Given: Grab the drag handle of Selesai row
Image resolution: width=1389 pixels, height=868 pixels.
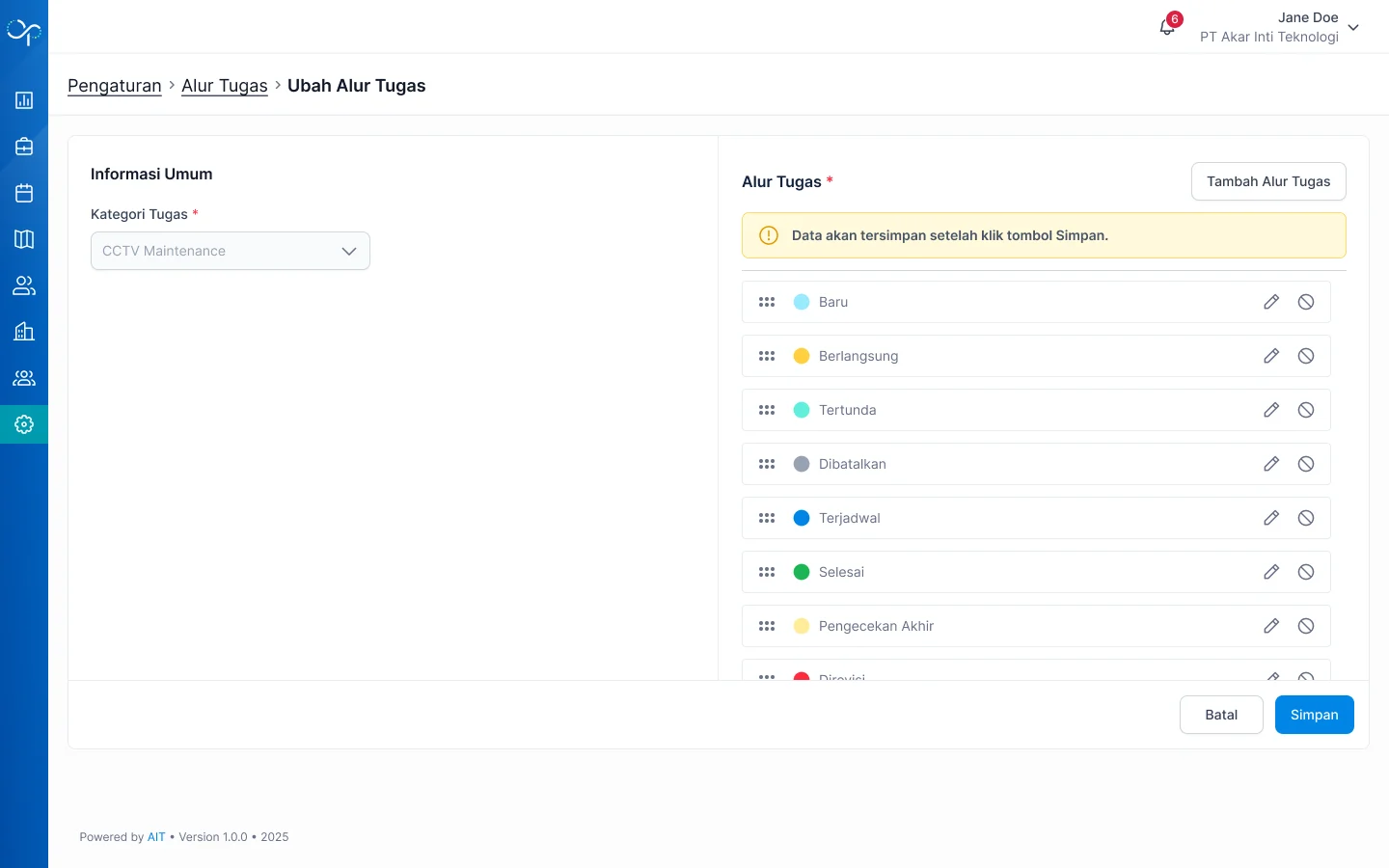Looking at the screenshot, I should click(x=767, y=572).
